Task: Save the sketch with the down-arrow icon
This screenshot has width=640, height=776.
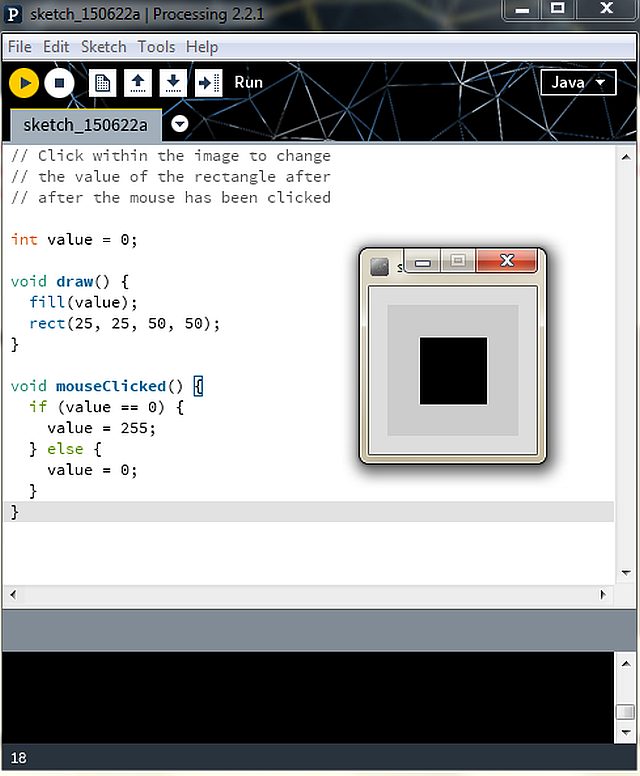Action: [x=173, y=83]
